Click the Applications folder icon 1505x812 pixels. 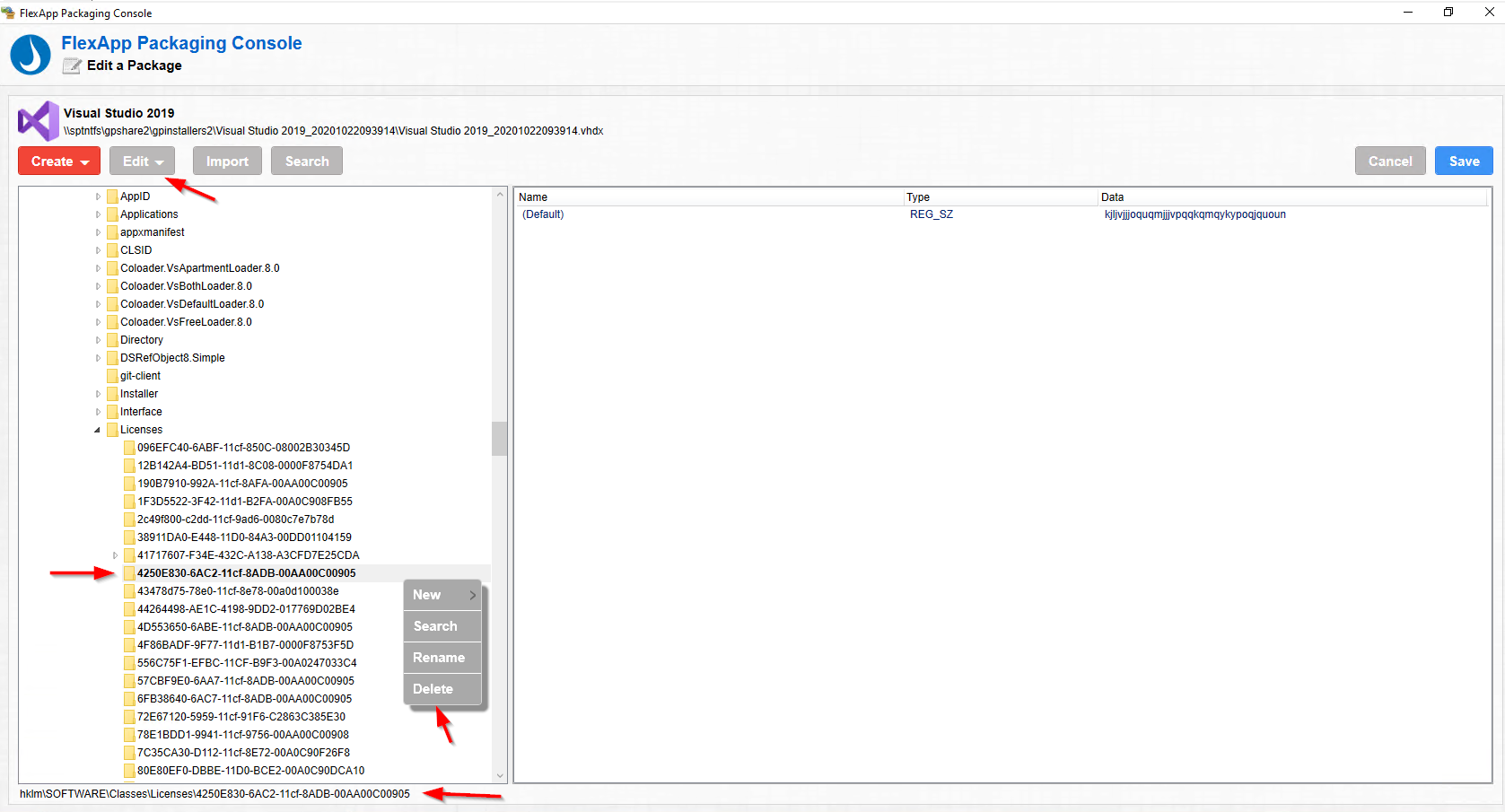(112, 214)
